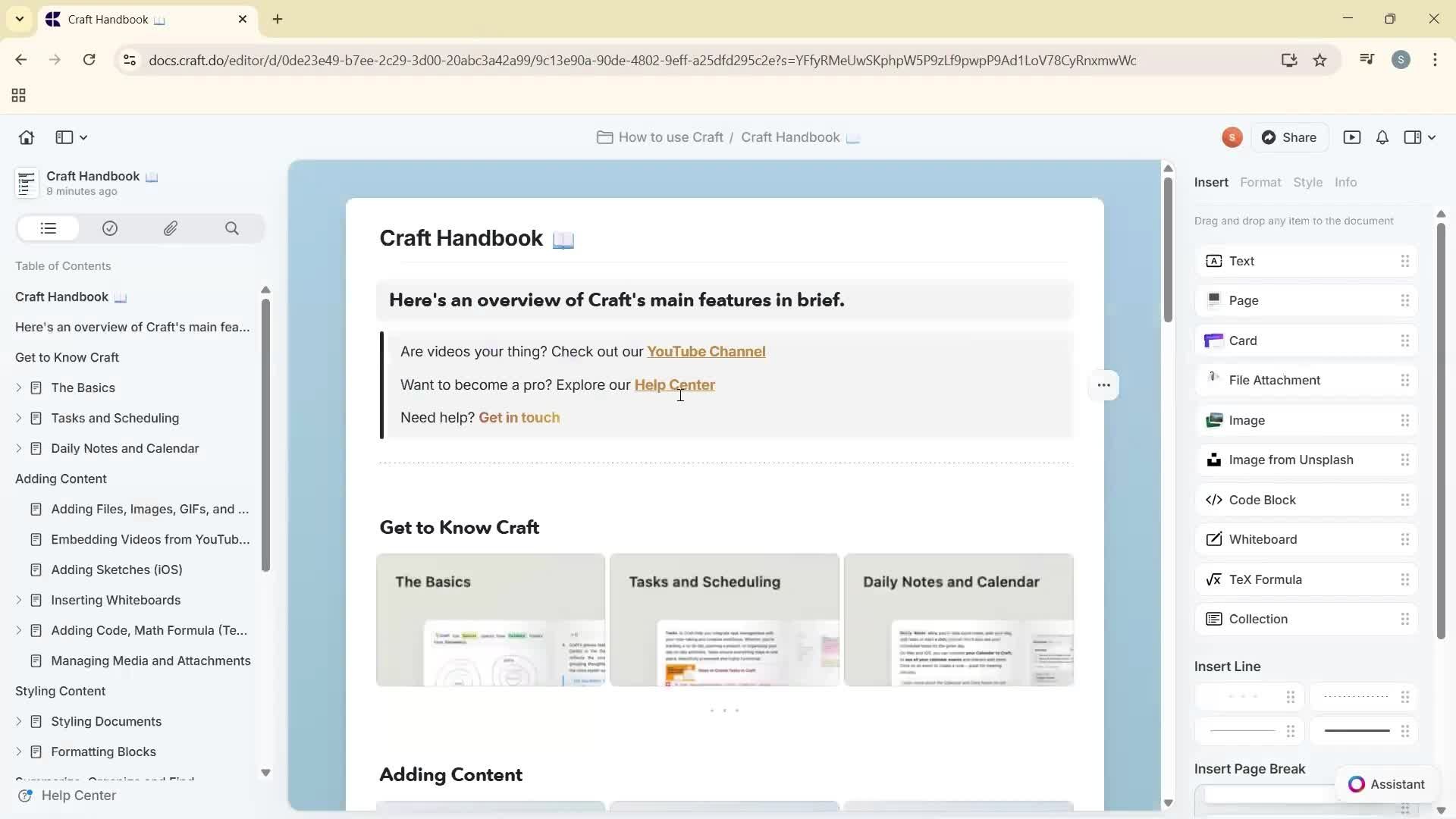Open notifications via the bell icon
Screen dimensions: 1456x819
[x=1381, y=137]
